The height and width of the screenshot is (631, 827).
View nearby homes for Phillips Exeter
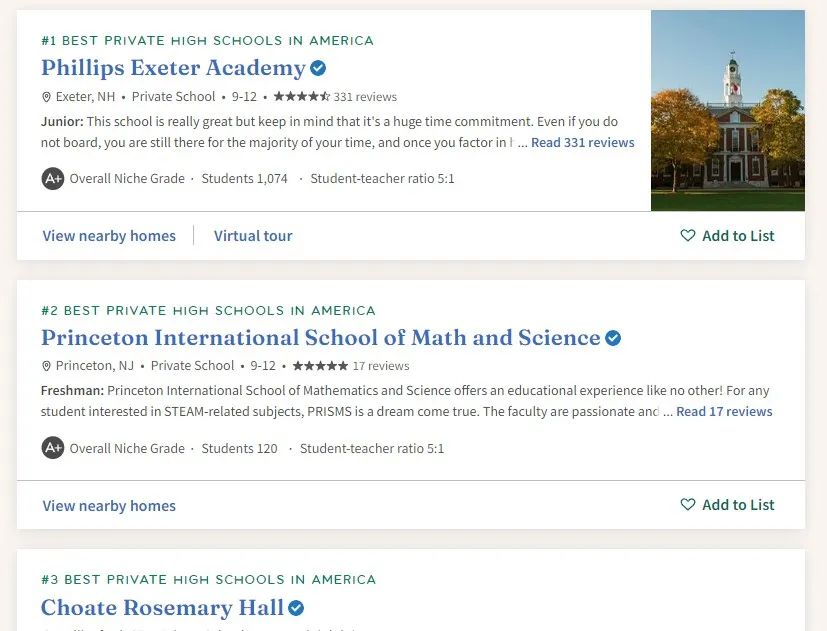pyautogui.click(x=109, y=236)
